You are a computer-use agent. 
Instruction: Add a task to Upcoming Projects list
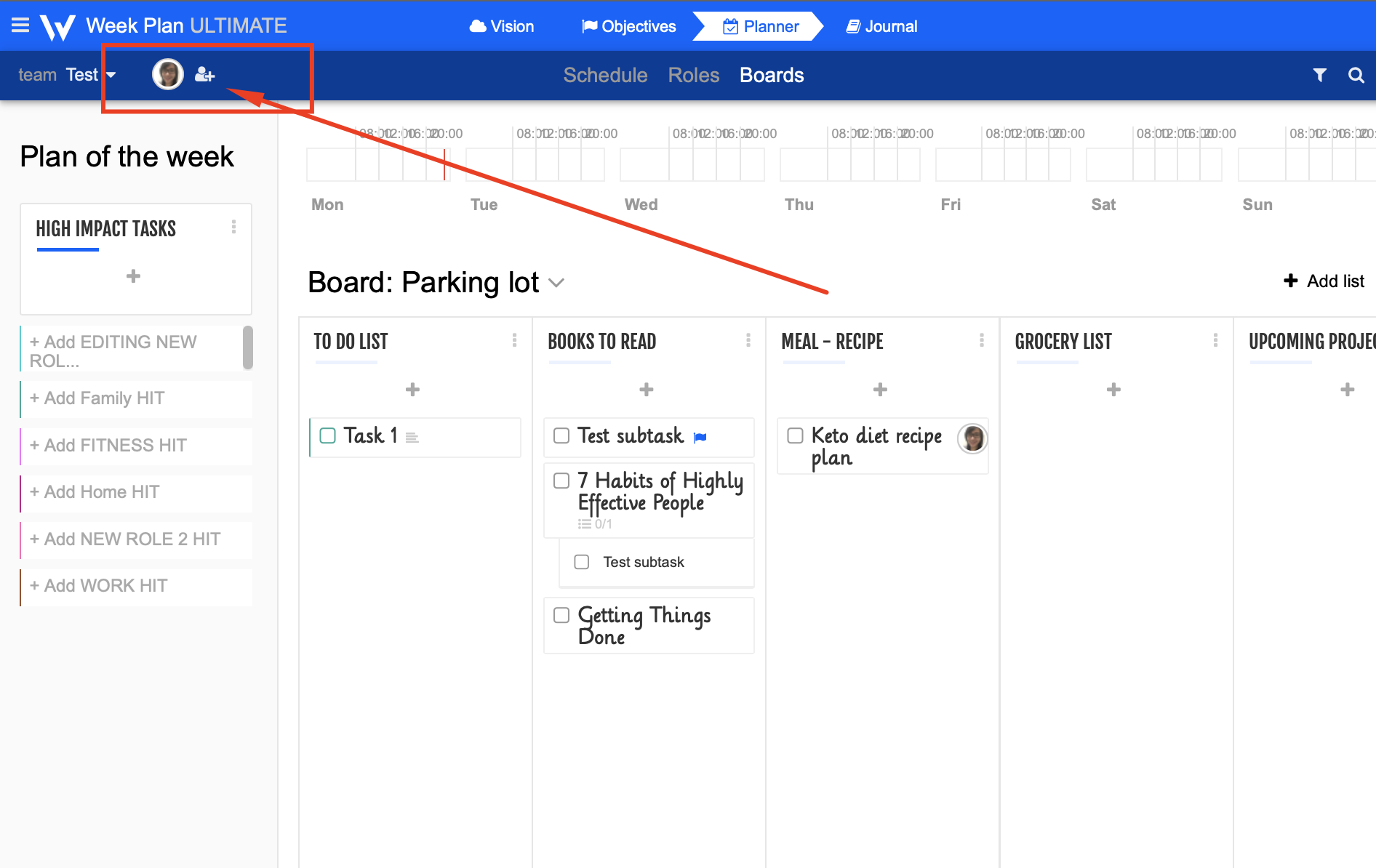coord(1348,390)
